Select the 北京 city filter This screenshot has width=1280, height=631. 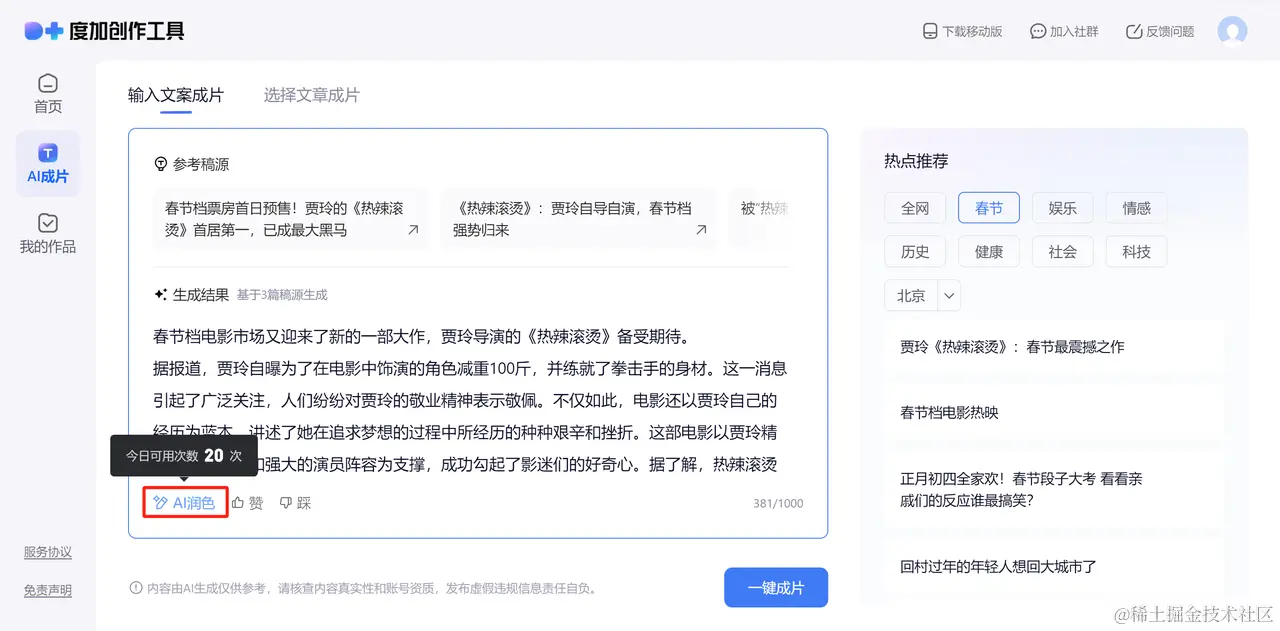(x=911, y=296)
